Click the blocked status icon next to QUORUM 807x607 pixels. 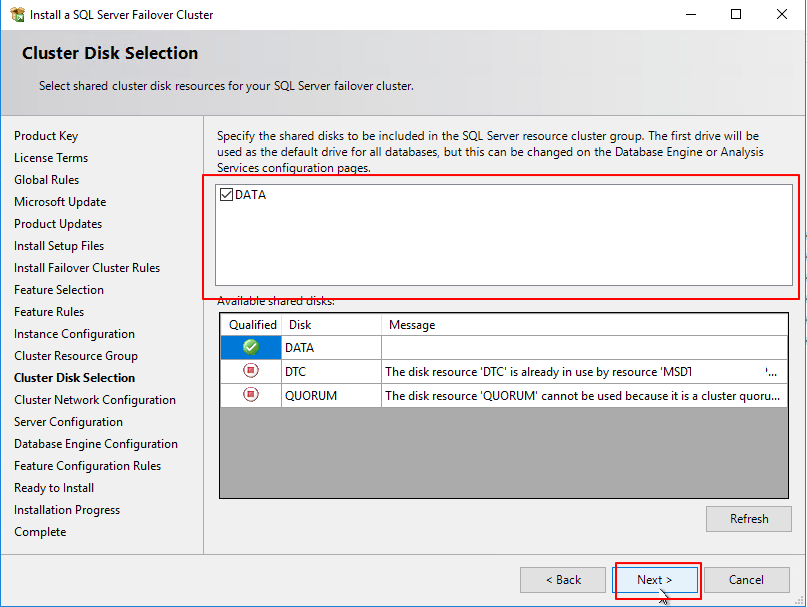click(x=251, y=394)
